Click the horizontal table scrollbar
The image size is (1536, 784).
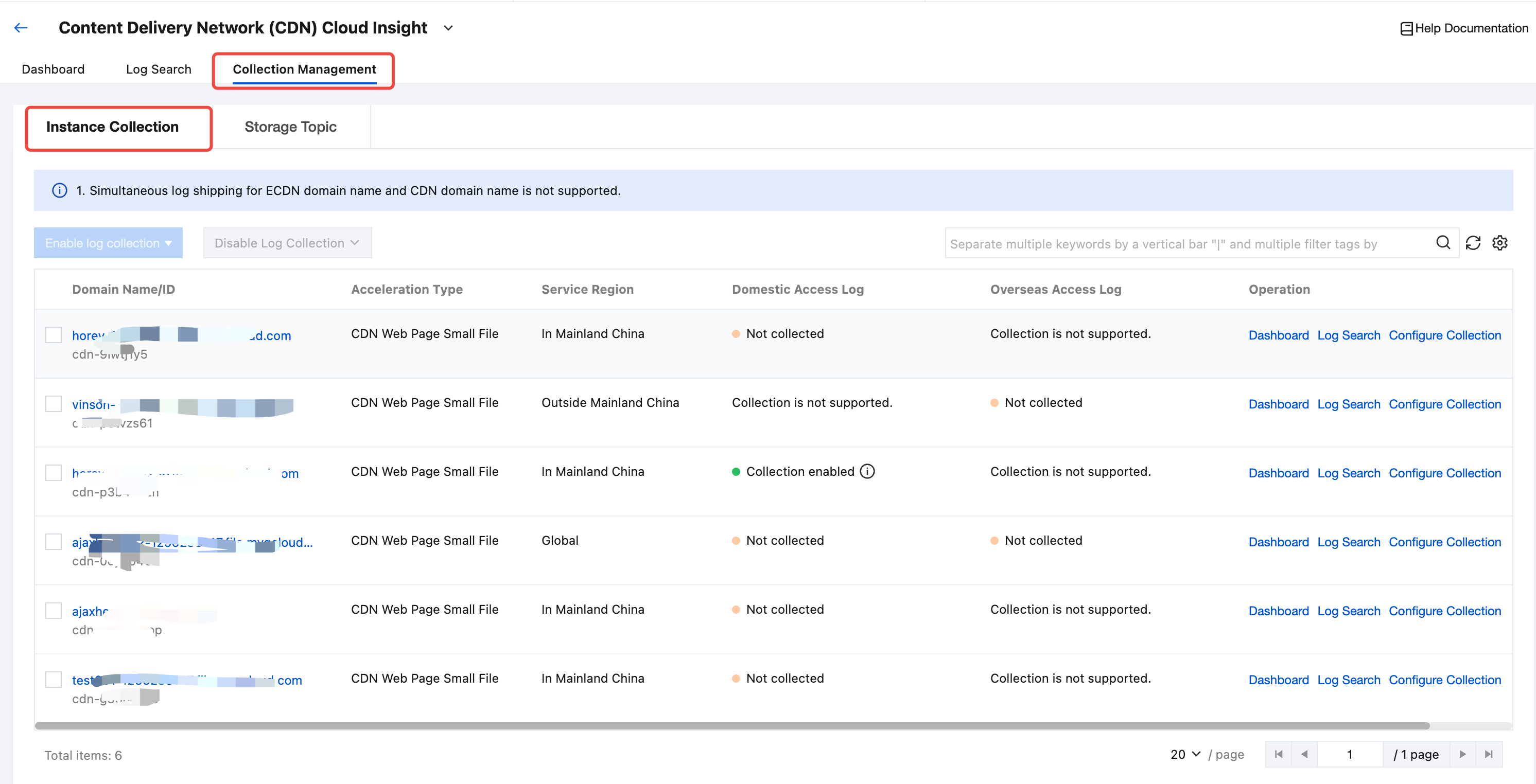pyautogui.click(x=731, y=725)
